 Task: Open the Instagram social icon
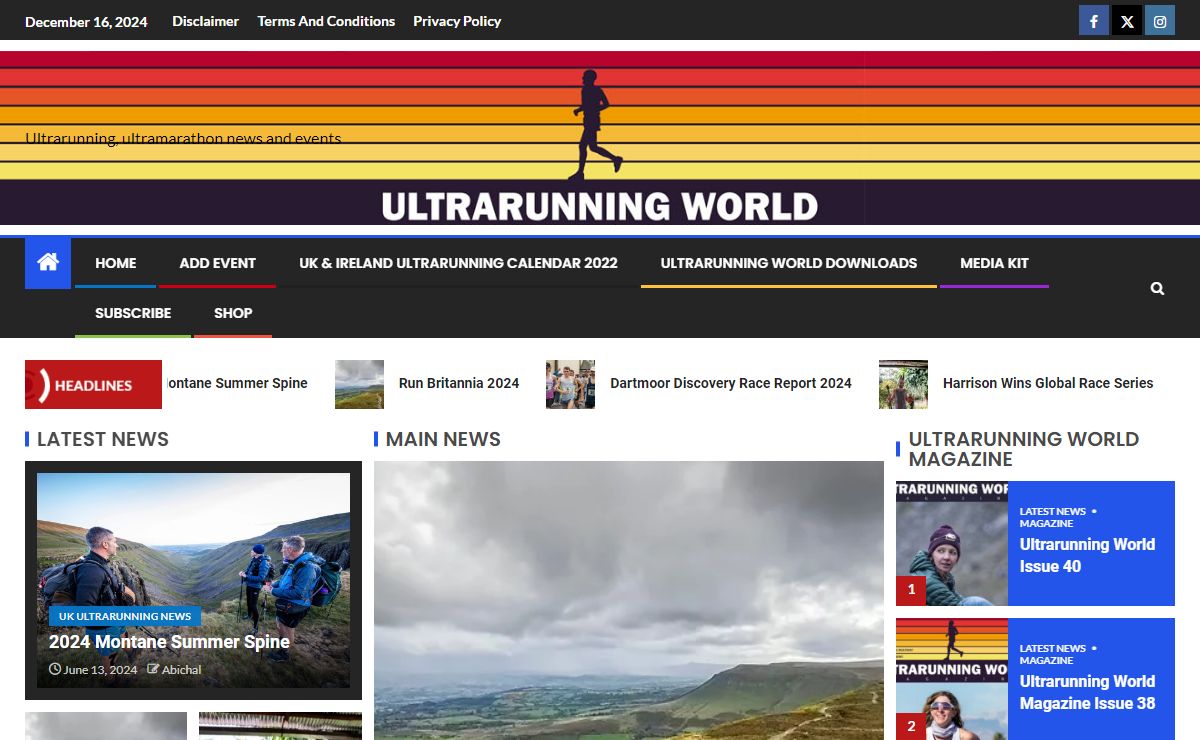(x=1160, y=21)
